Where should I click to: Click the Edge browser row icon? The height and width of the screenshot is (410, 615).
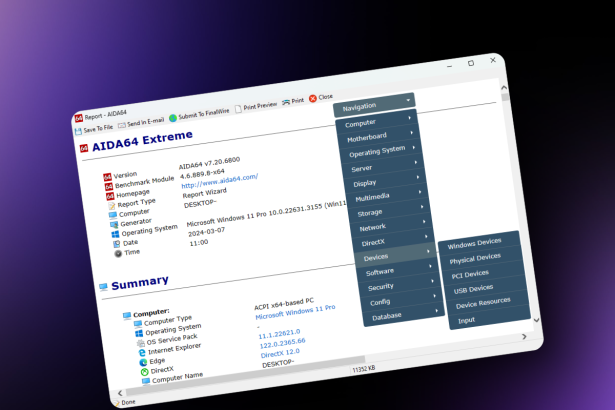143,362
